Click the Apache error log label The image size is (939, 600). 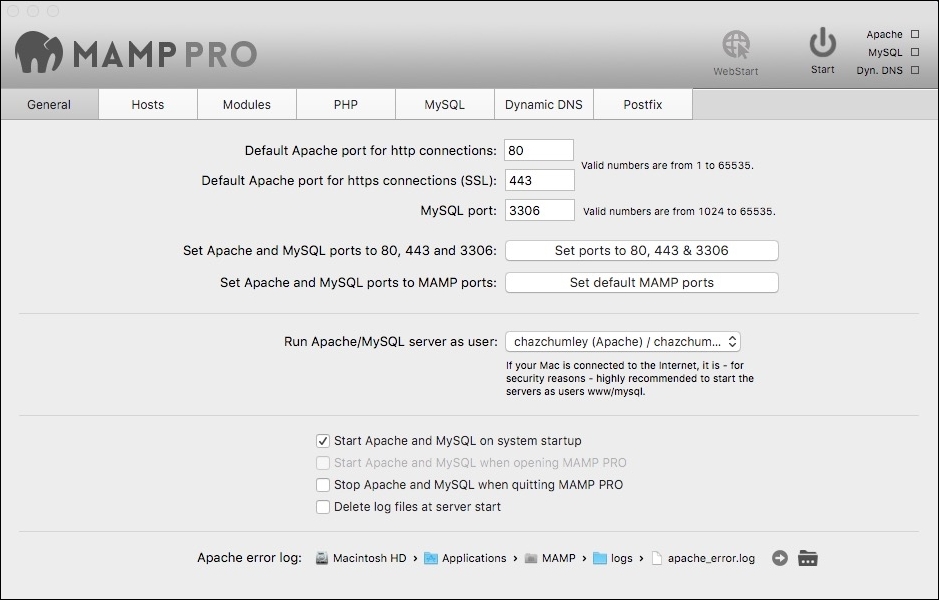(x=250, y=558)
